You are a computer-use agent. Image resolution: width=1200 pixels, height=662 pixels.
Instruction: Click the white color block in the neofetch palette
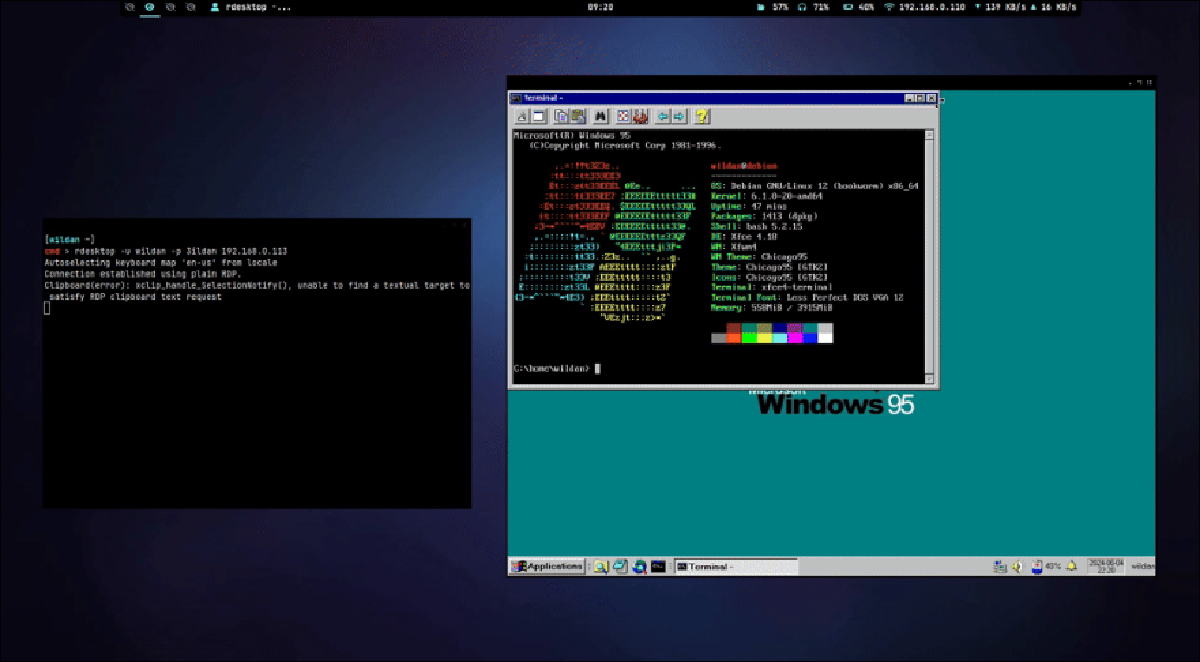click(x=826, y=338)
